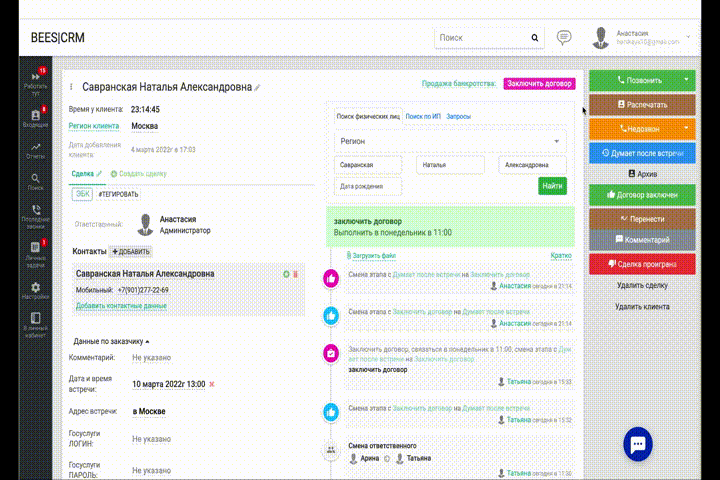
Task: Open the blue chat widget bubble
Action: coord(638,444)
